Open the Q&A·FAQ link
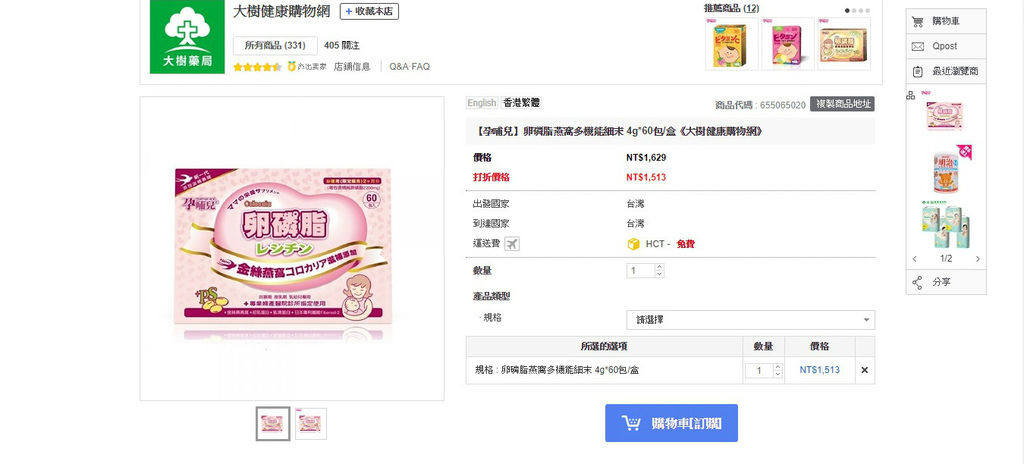The width and height of the screenshot is (1024, 464). pyautogui.click(x=409, y=66)
